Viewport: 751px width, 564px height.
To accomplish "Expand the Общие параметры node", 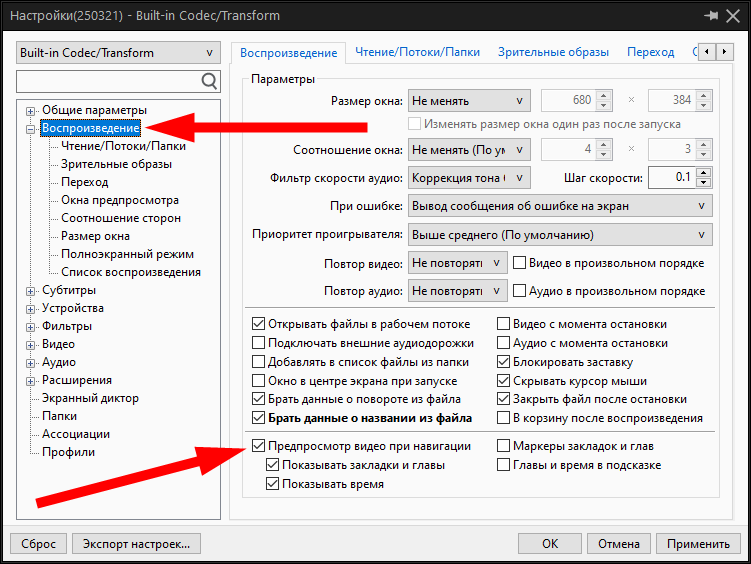I will click(x=31, y=110).
